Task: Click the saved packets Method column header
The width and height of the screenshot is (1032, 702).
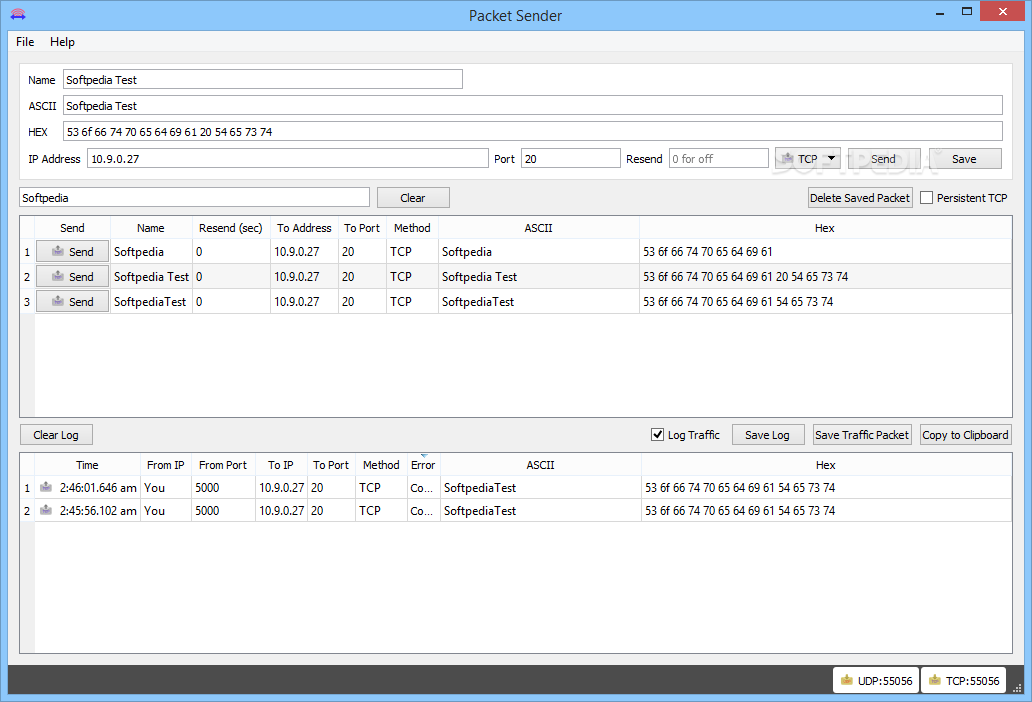Action: pyautogui.click(x=412, y=228)
